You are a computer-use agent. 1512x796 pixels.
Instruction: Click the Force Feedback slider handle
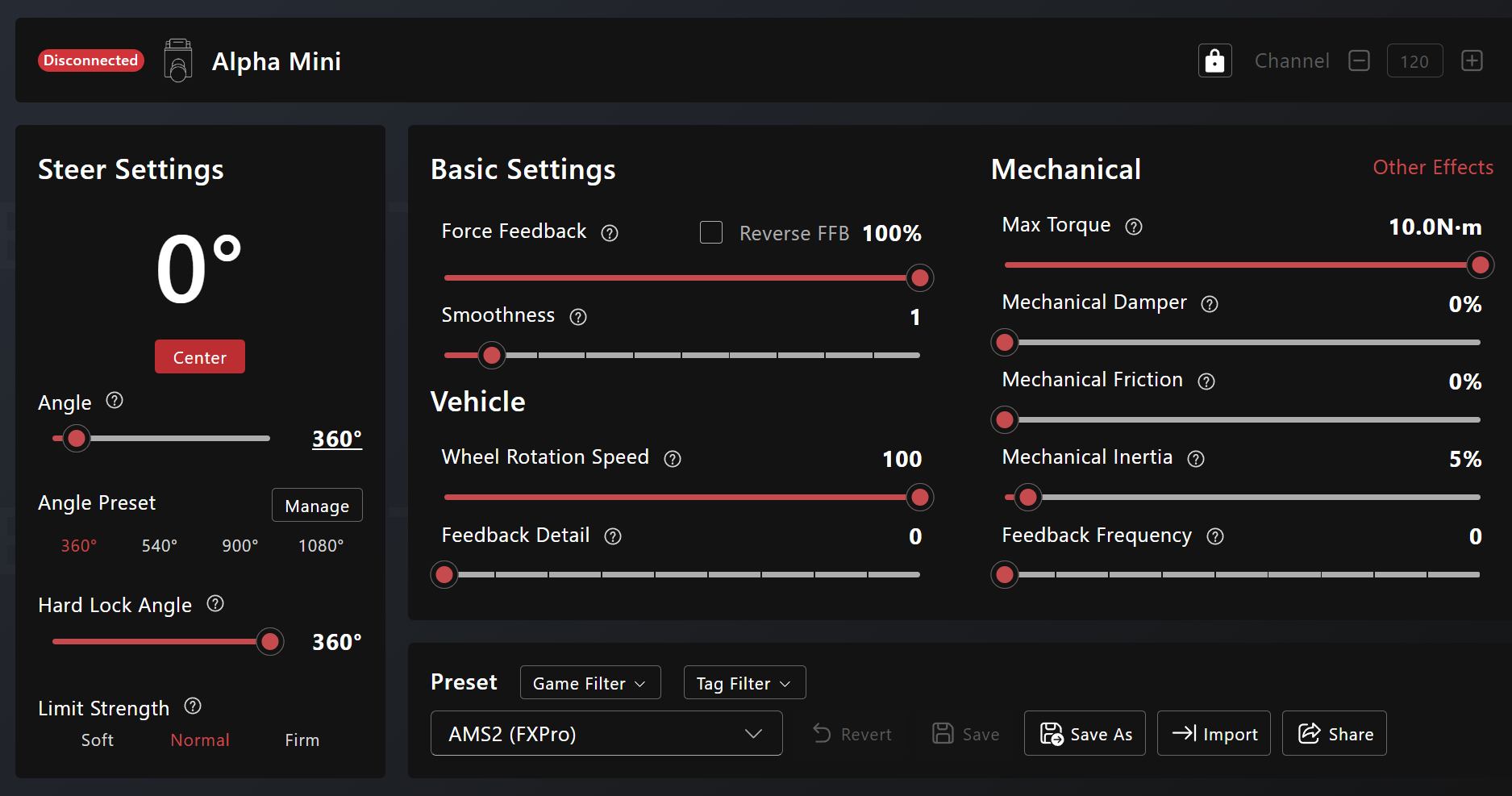[919, 278]
